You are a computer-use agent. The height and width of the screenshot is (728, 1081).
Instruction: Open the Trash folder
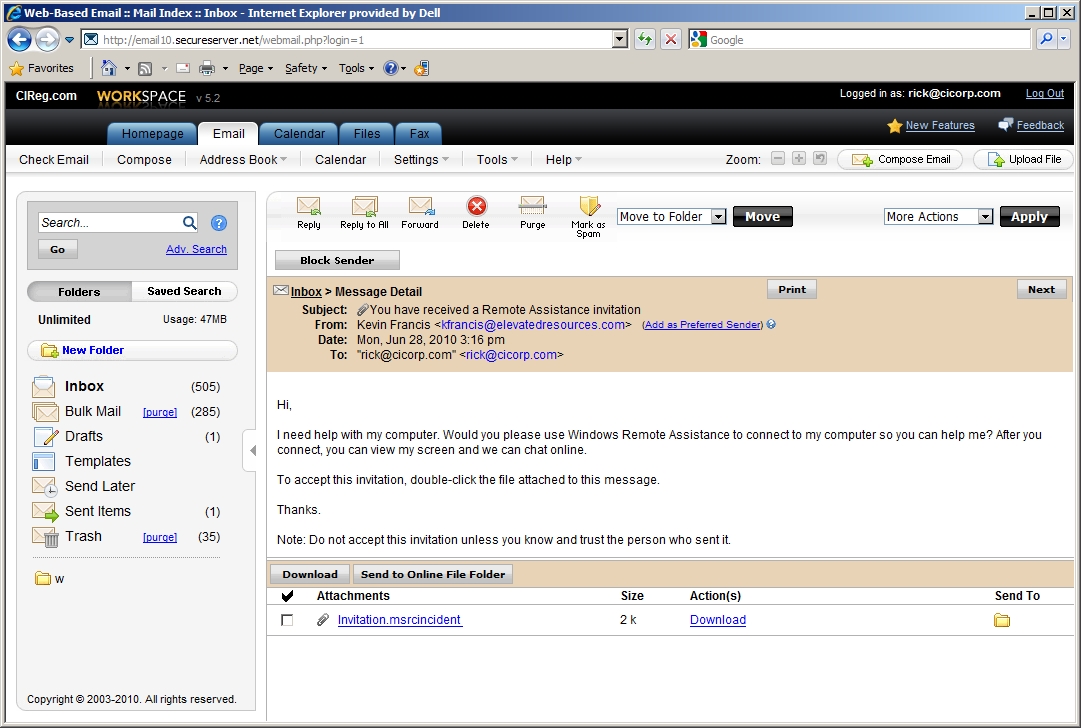83,536
